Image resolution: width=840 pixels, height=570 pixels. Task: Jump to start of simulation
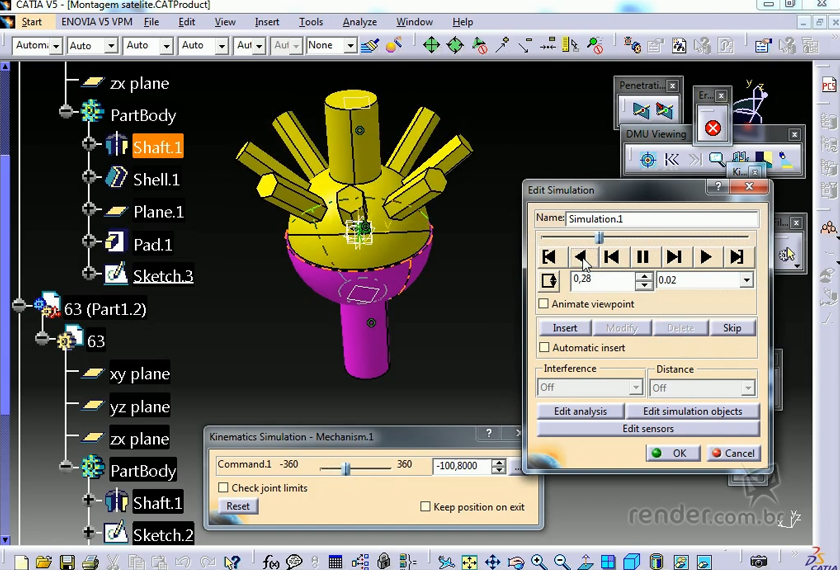click(x=549, y=257)
